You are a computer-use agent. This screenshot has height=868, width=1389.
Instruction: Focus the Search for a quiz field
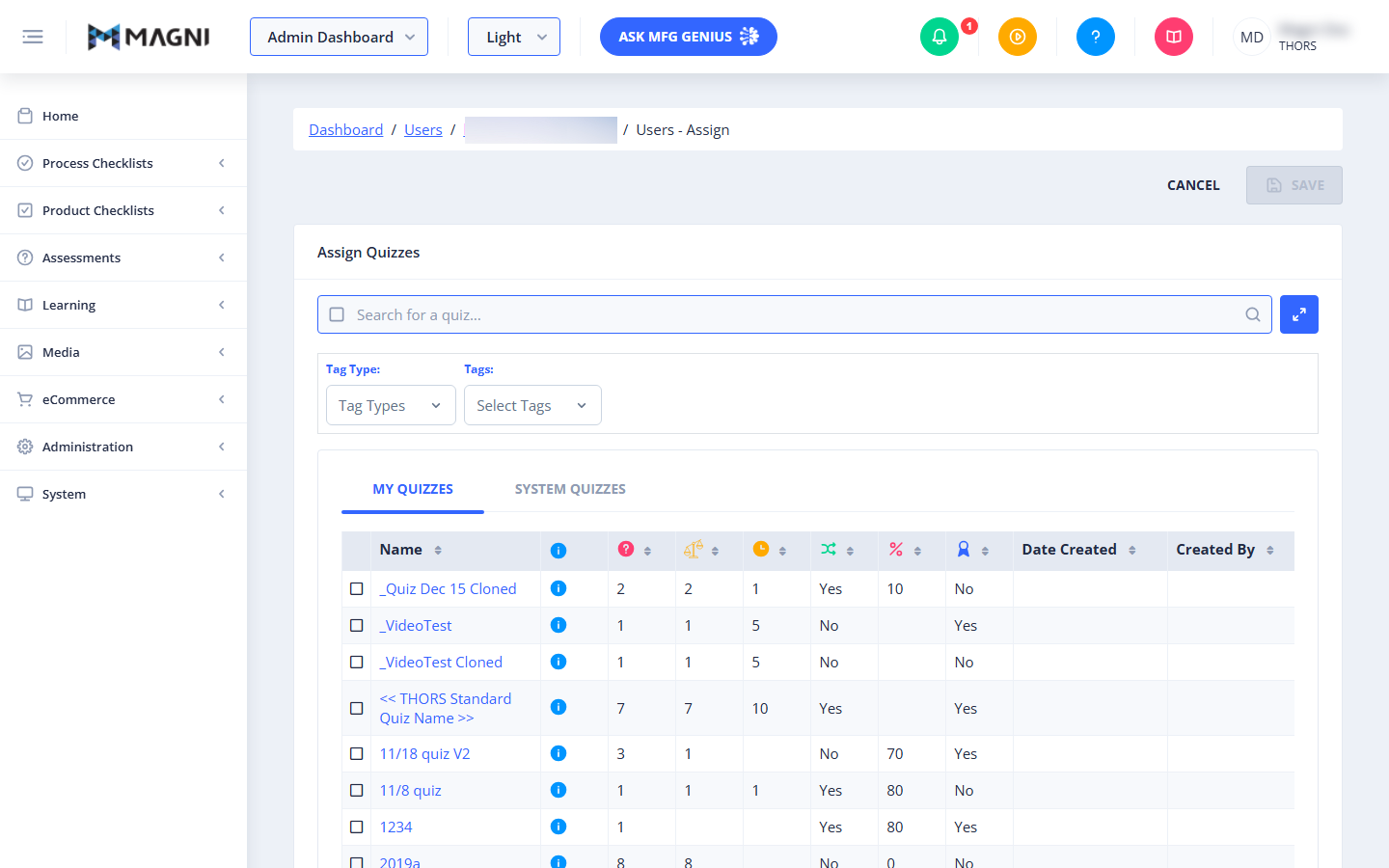coord(796,314)
